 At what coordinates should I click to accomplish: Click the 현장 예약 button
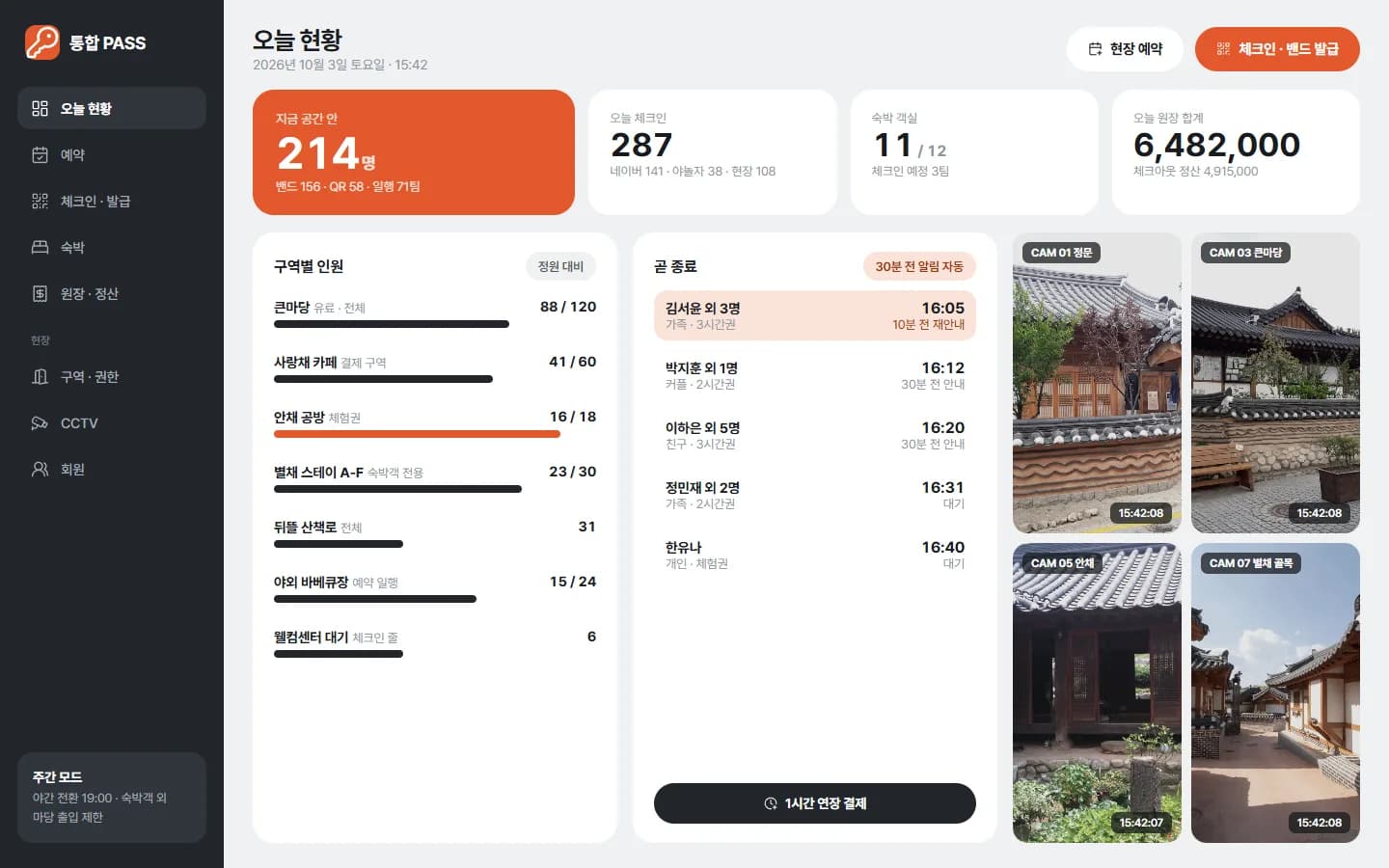(1125, 49)
